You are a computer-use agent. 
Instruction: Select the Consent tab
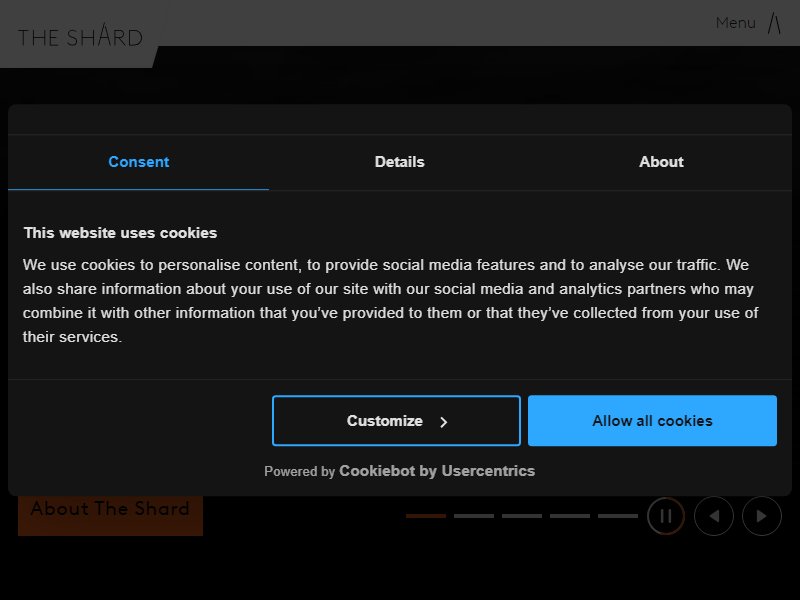138,162
